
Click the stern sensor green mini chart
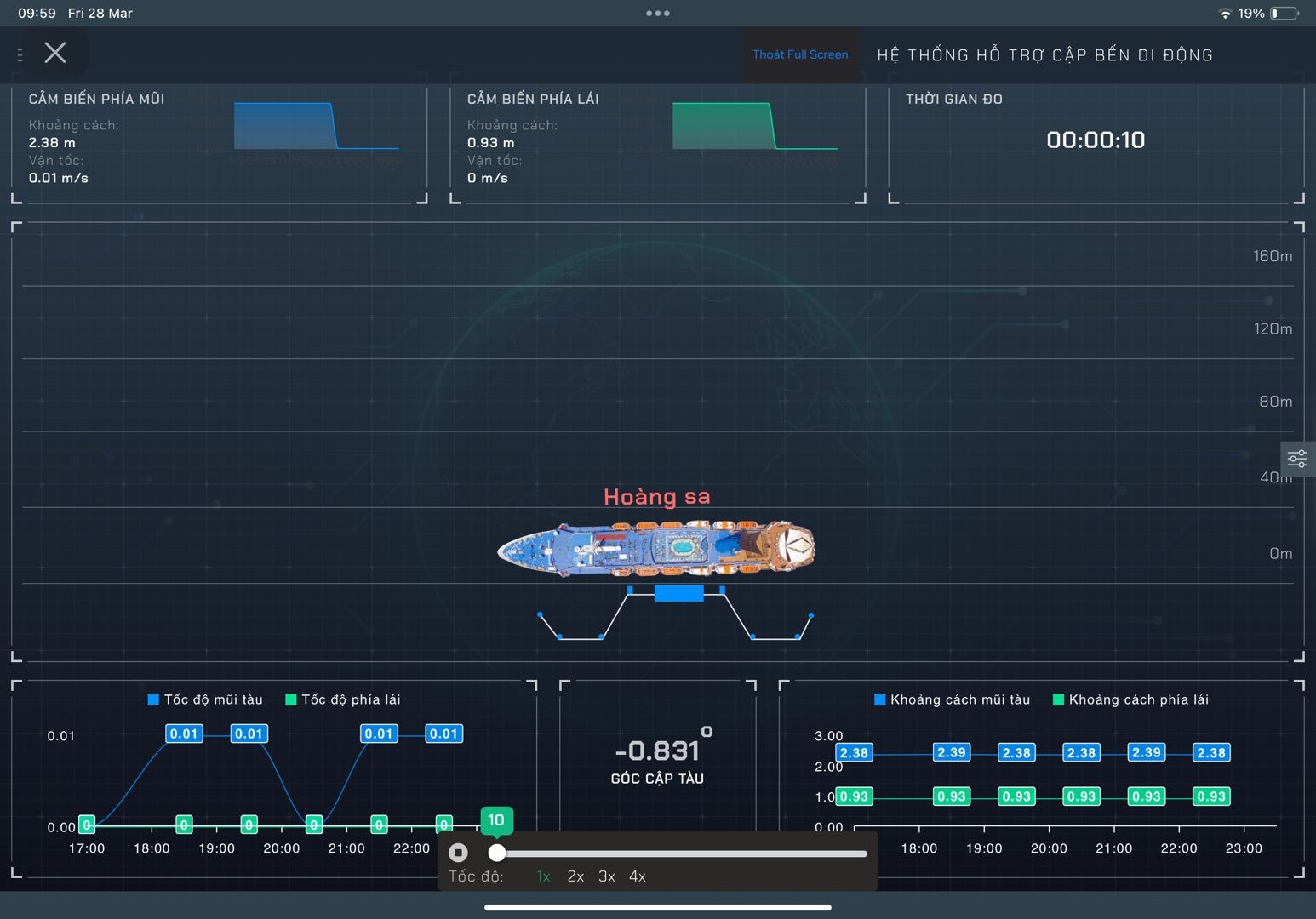coord(754,127)
